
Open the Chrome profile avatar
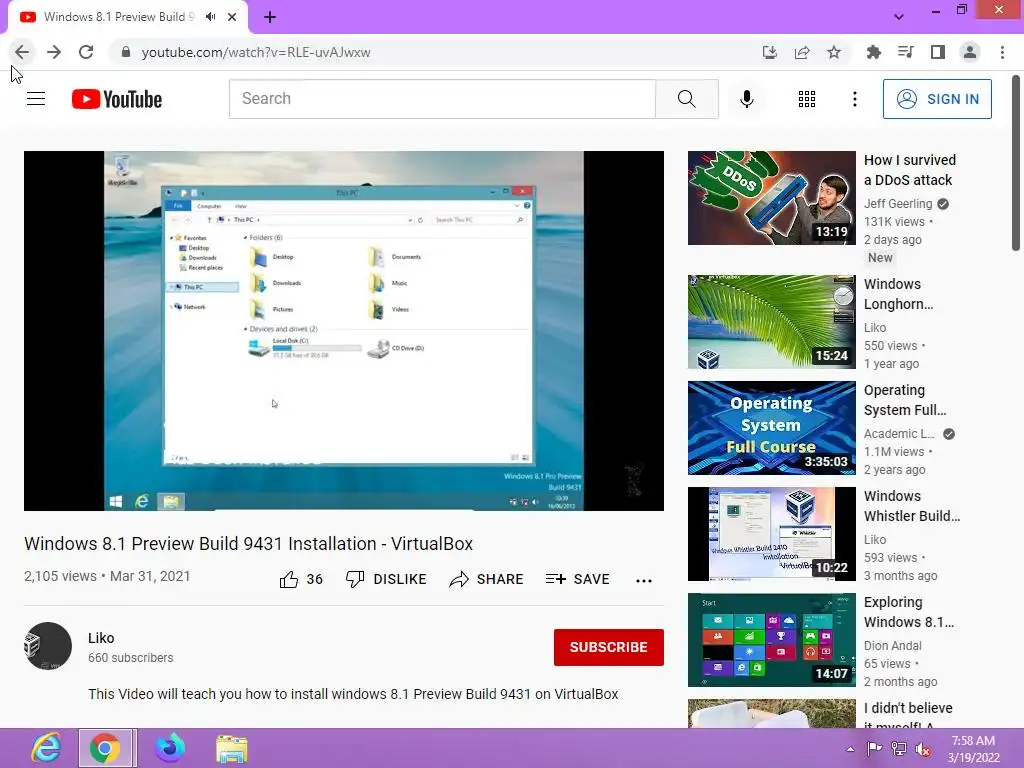coord(970,52)
